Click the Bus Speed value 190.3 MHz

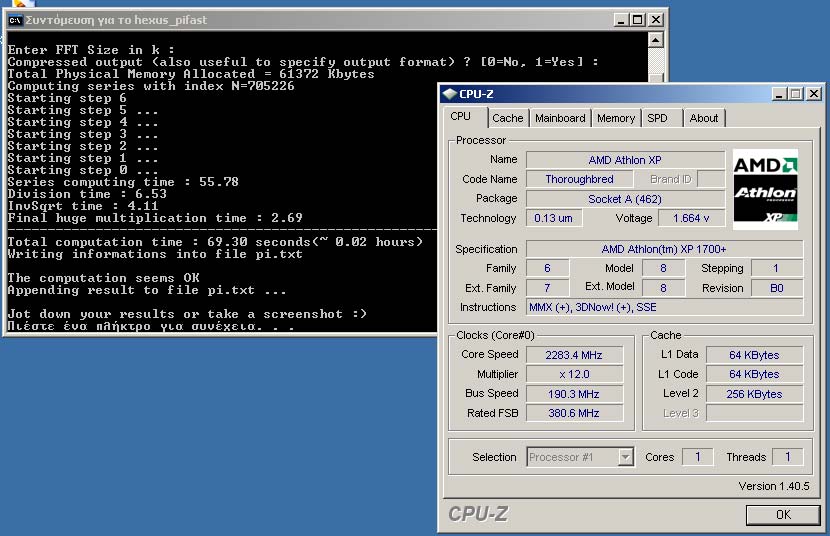tap(574, 394)
